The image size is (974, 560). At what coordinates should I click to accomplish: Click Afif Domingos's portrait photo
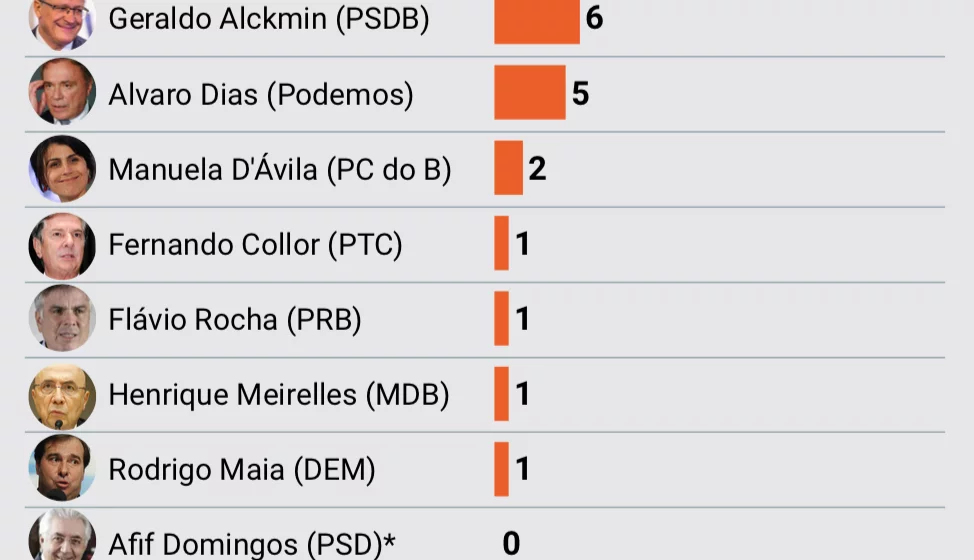click(62, 535)
